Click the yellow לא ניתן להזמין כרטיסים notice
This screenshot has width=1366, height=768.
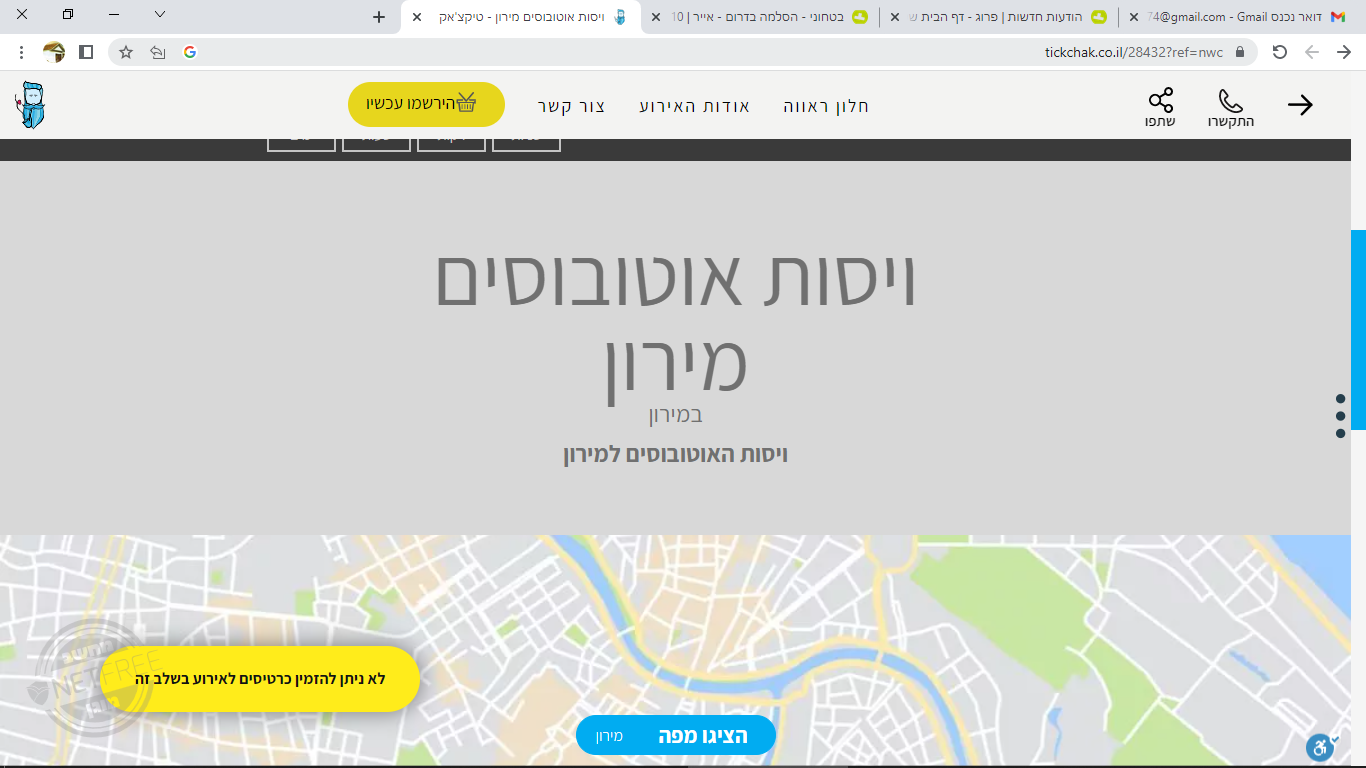(x=260, y=679)
